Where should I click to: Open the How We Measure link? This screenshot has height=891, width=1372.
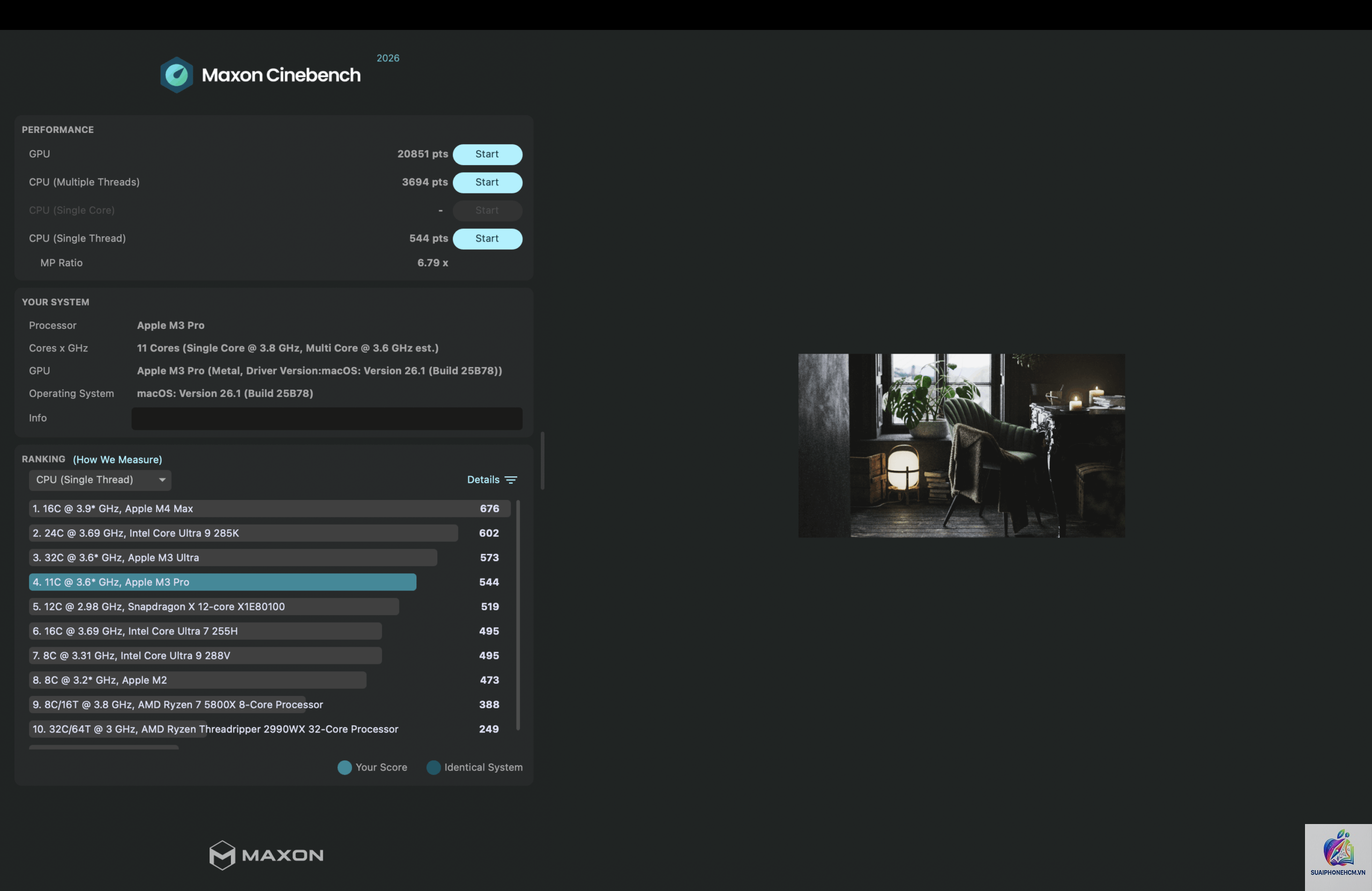(x=117, y=459)
